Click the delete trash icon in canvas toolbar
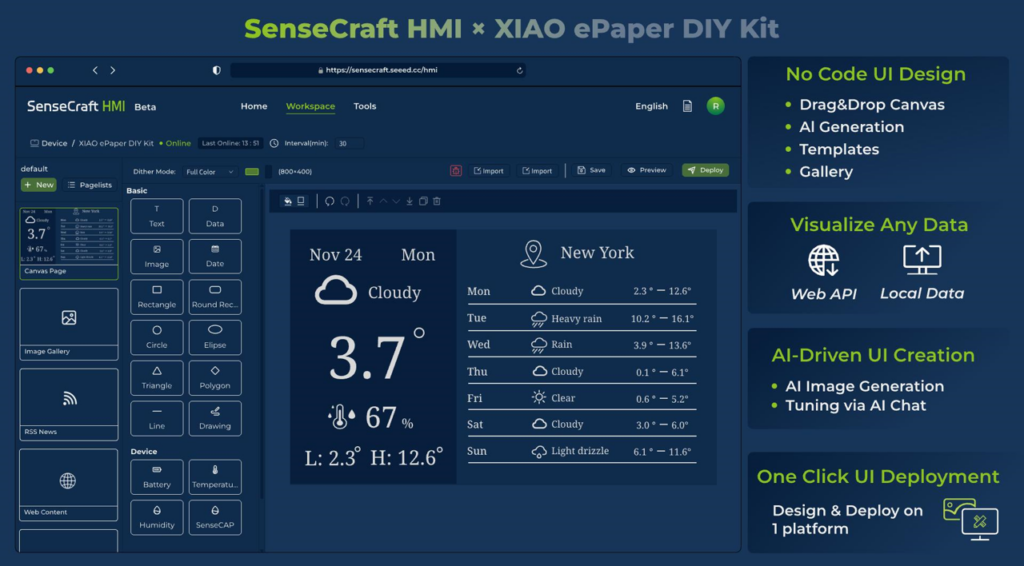The height and width of the screenshot is (566, 1024). tap(437, 201)
